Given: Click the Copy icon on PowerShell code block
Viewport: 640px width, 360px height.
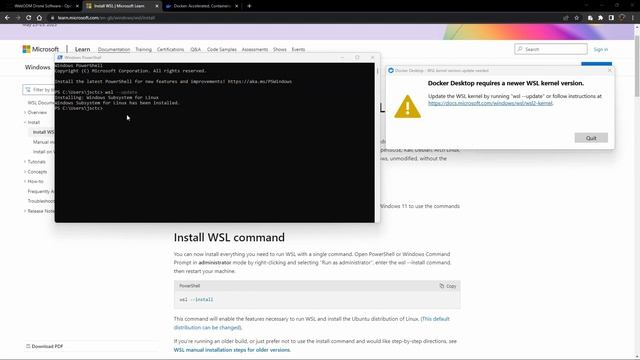Looking at the screenshot, I should click(x=442, y=286).
